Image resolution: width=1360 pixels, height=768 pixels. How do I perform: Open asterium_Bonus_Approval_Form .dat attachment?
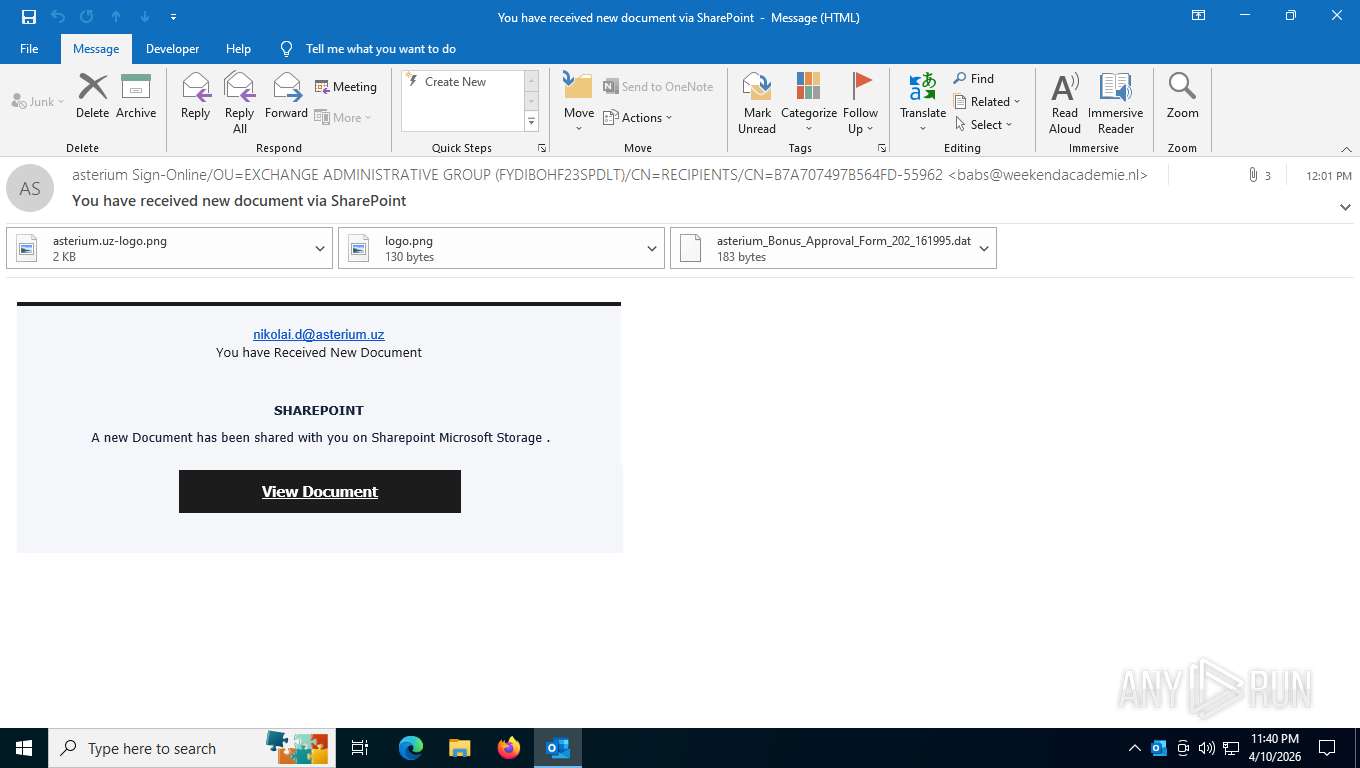[822, 248]
